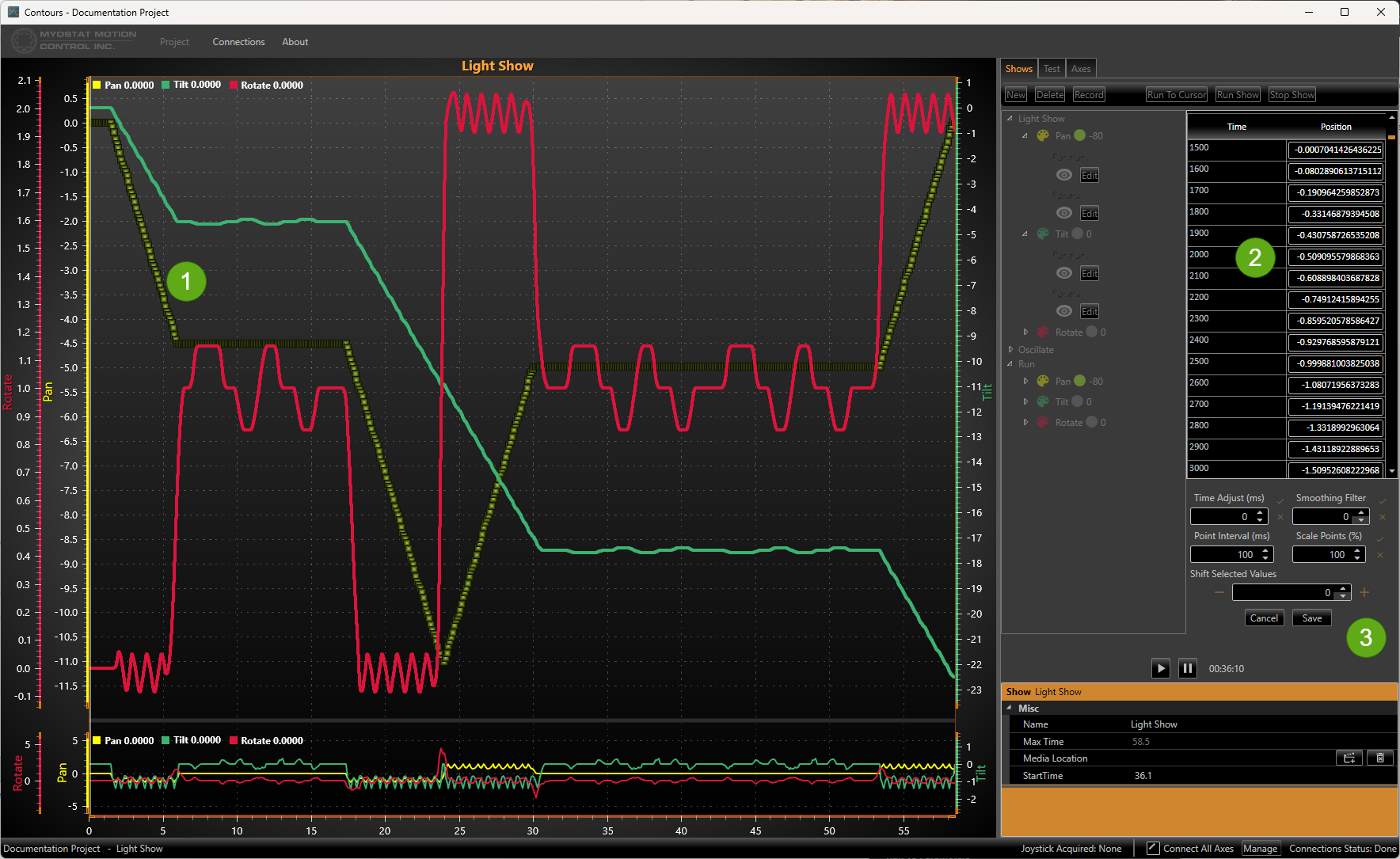Open the Project menu
This screenshot has width=1400, height=859.
click(174, 42)
